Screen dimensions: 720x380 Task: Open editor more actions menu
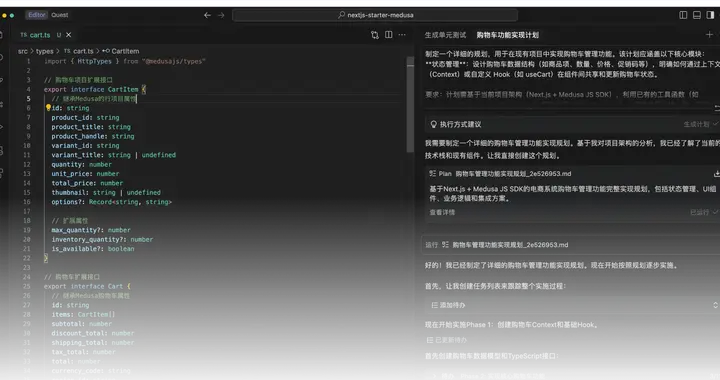[402, 35]
